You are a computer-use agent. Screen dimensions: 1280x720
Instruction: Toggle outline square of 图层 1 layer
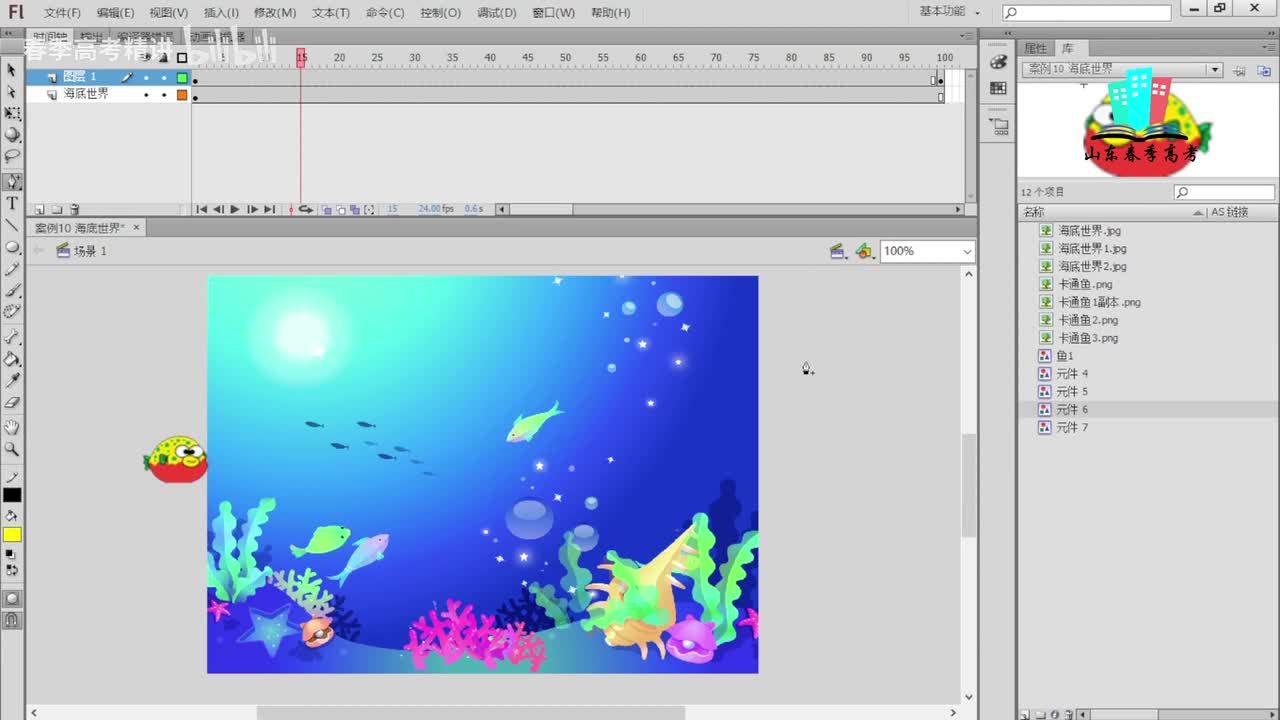(x=182, y=77)
